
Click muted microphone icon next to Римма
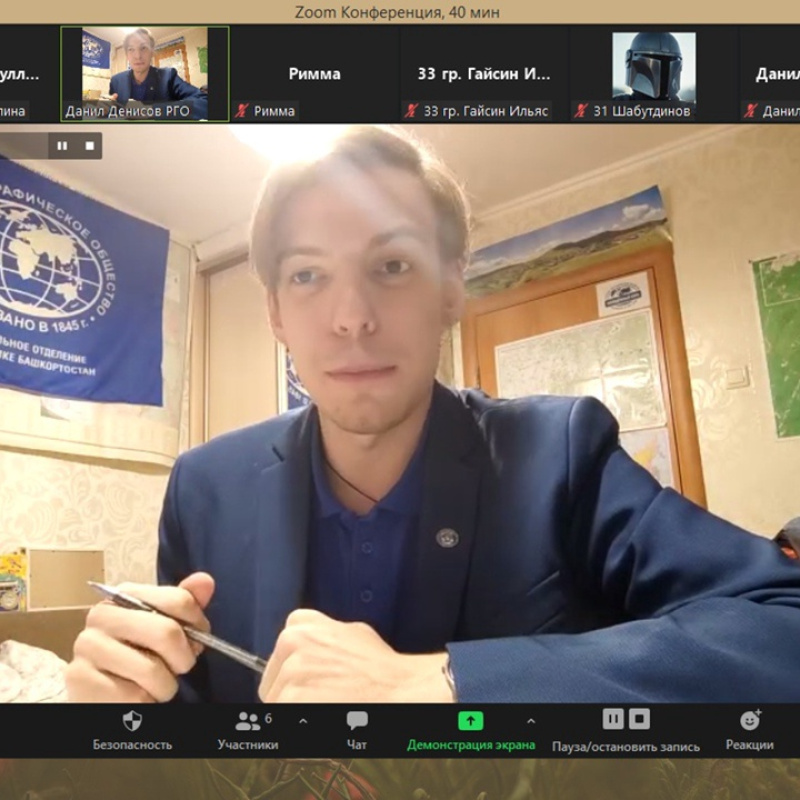[x=242, y=111]
